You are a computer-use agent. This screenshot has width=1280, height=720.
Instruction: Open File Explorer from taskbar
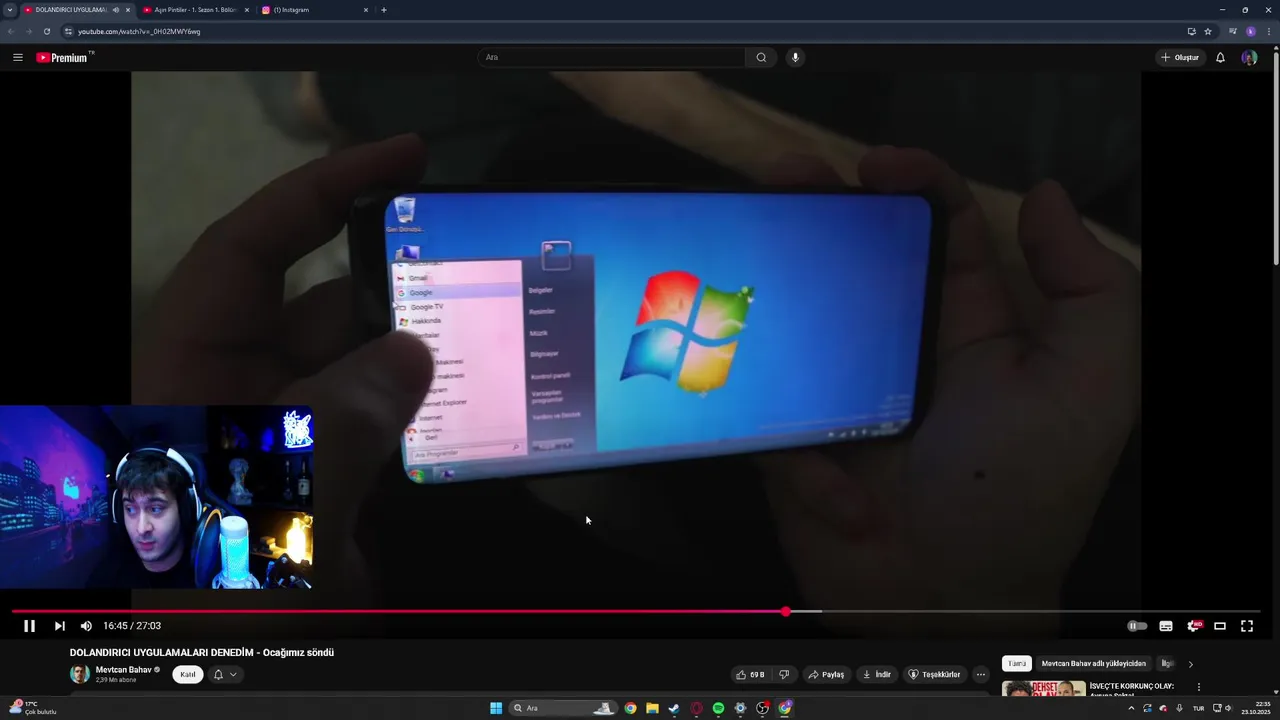(652, 708)
